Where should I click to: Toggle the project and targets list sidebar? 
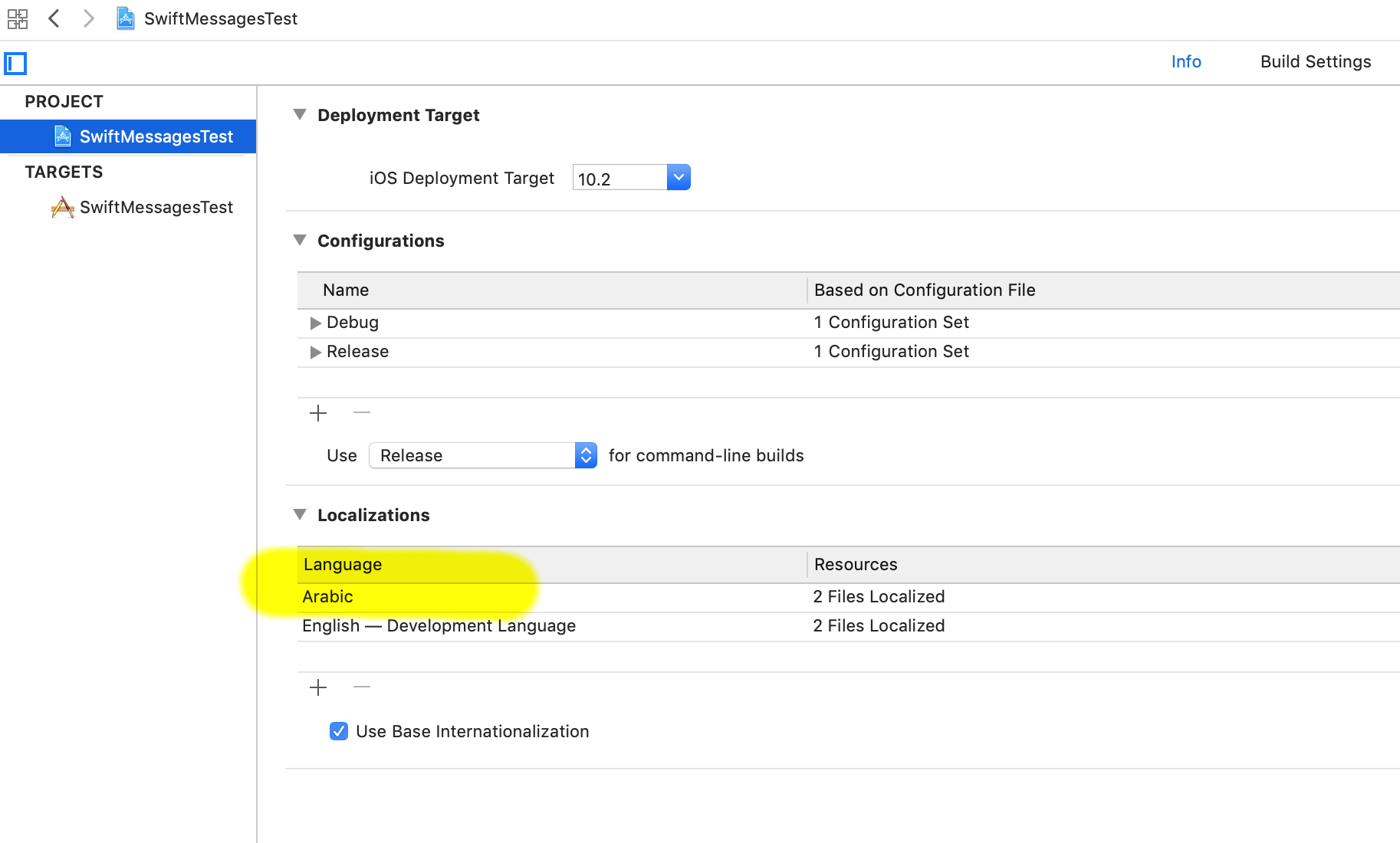pyautogui.click(x=15, y=63)
